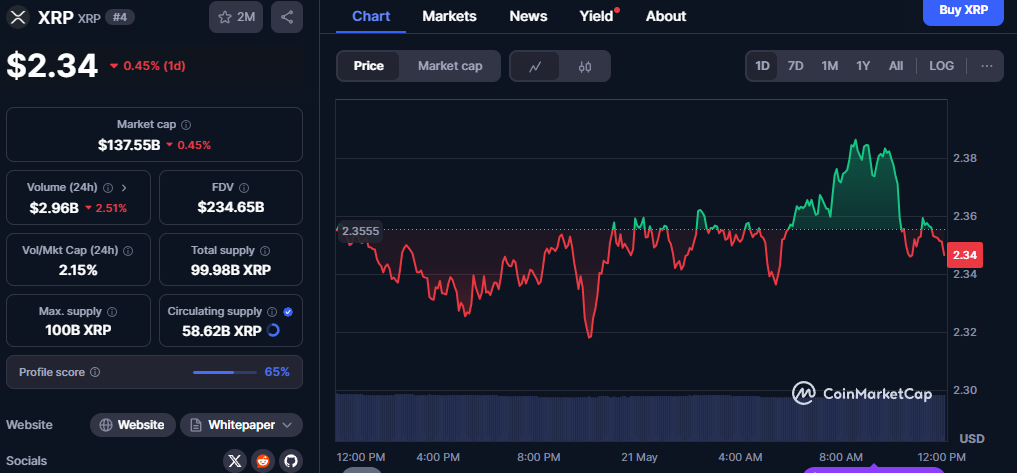Click FDV info icon
This screenshot has width=1017, height=473.
[244, 188]
